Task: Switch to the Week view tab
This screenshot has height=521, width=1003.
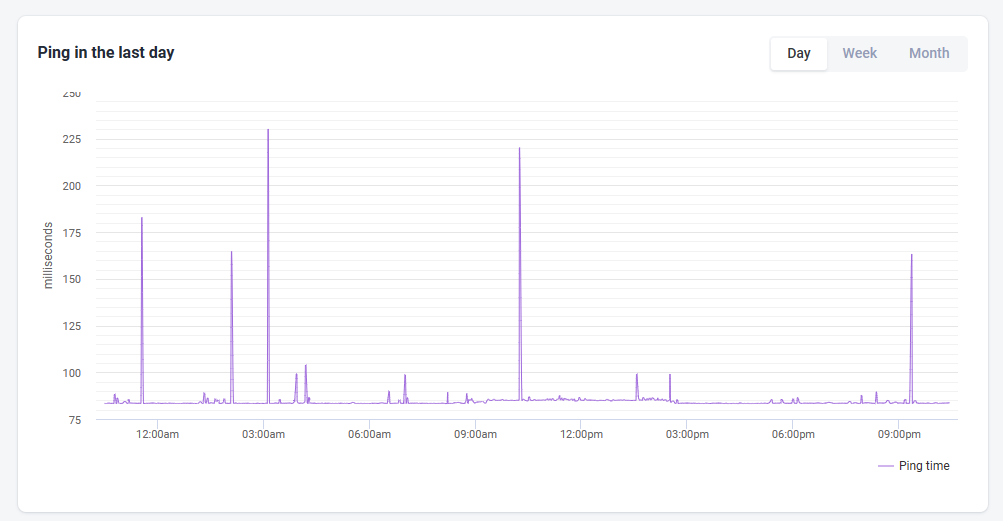Action: pos(859,53)
